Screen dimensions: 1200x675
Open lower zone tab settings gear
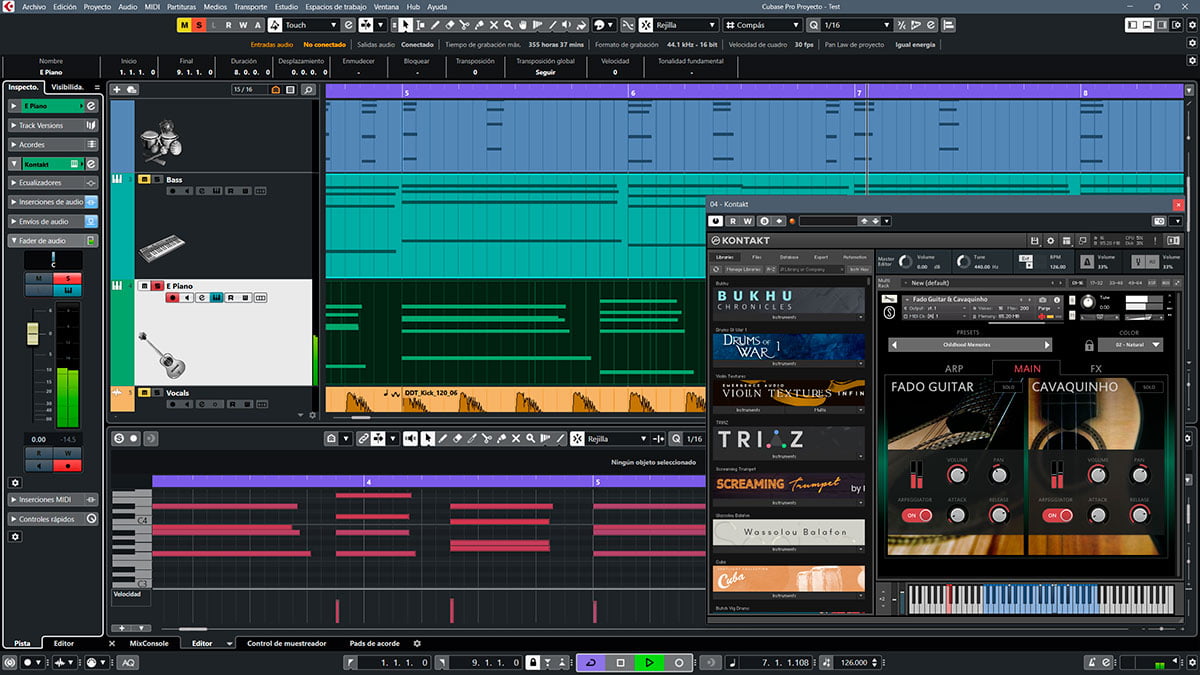tap(417, 643)
